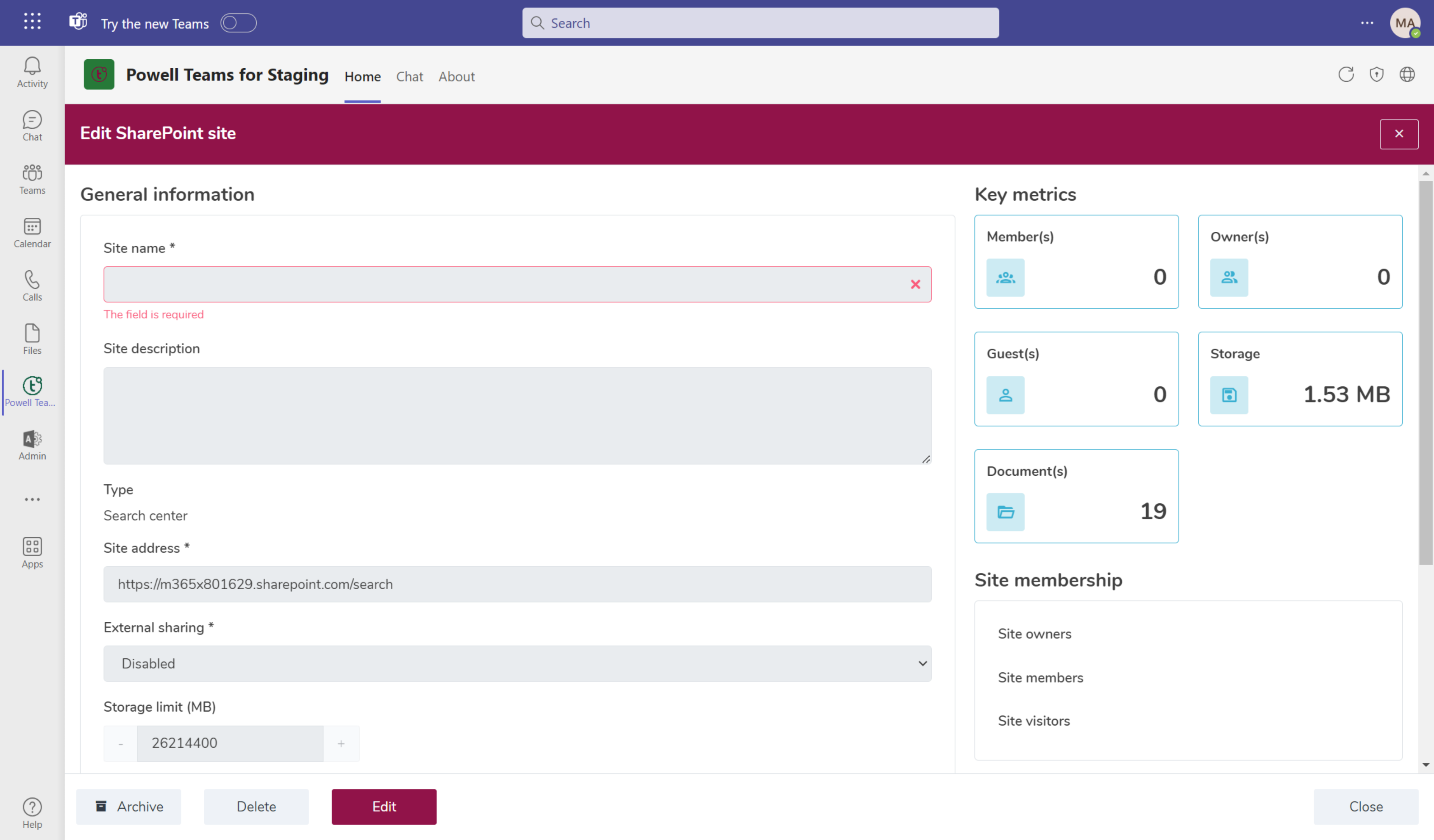Open Calls in the sidebar
This screenshot has width=1434, height=840.
[33, 286]
